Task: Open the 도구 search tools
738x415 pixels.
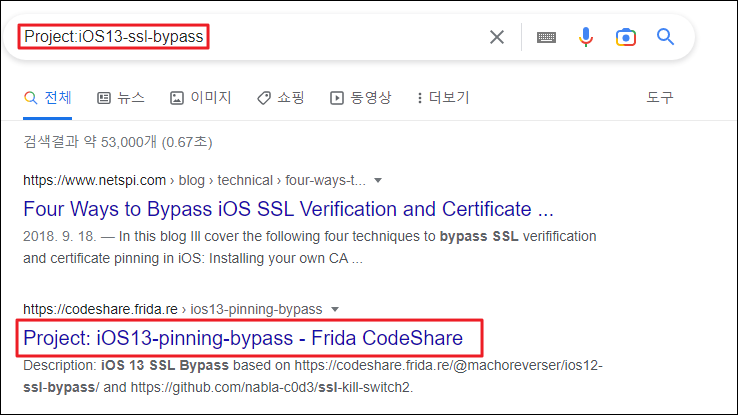Action: (659, 97)
